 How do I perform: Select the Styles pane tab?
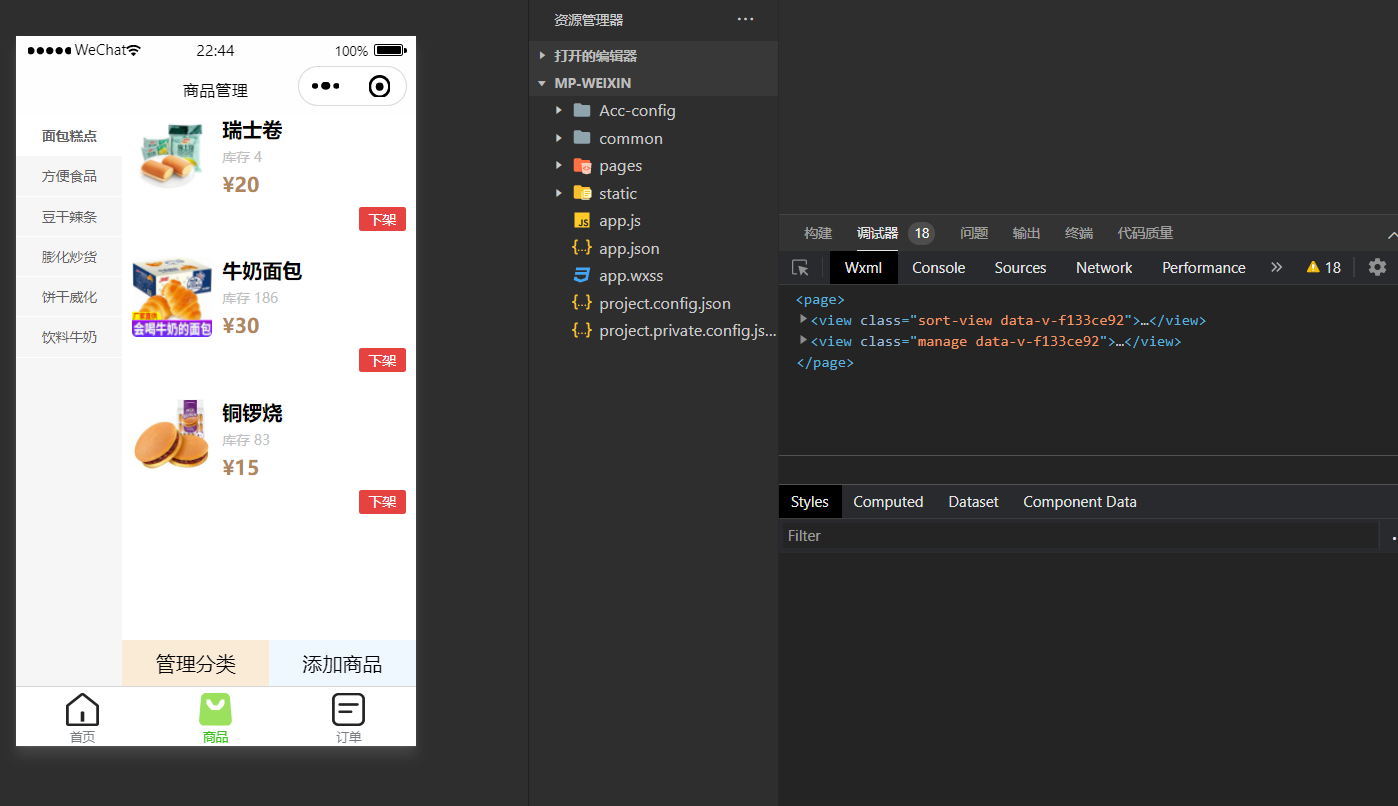click(810, 501)
